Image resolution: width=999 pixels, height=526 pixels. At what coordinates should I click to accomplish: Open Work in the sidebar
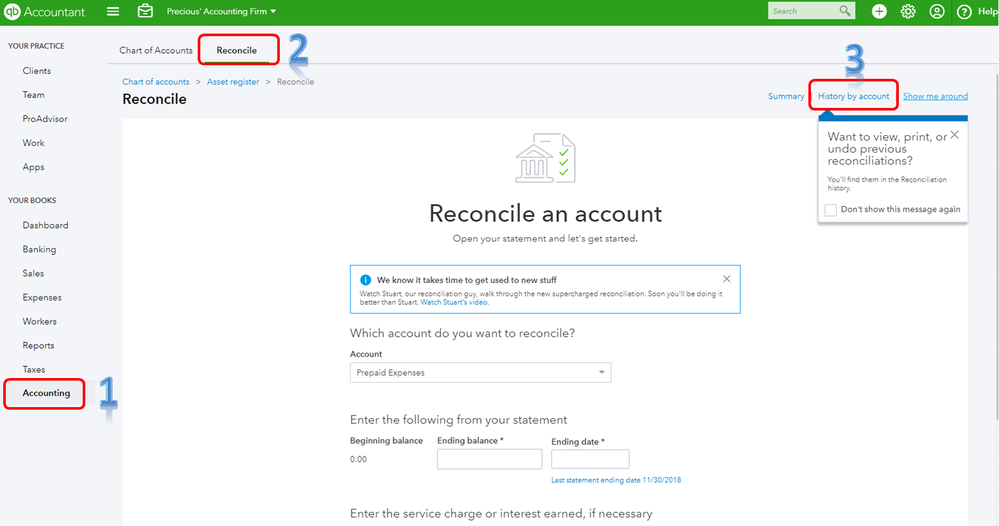point(33,143)
